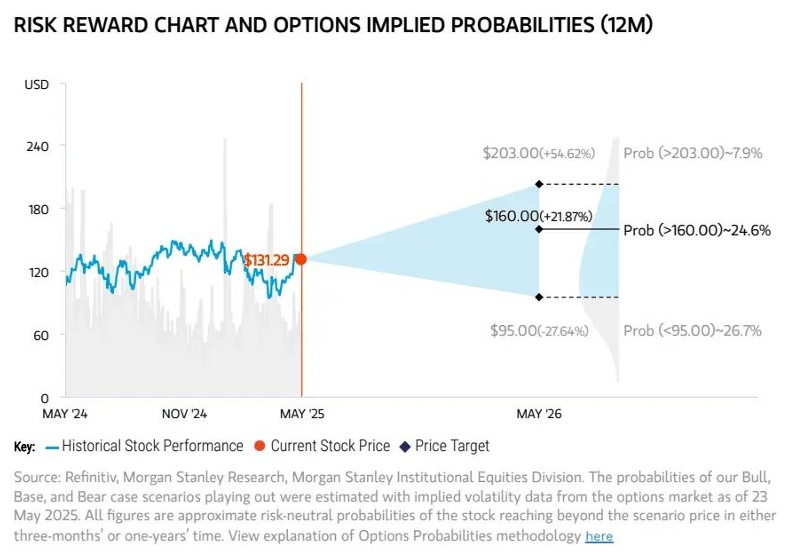This screenshot has width=804, height=552.
Task: Click the Current Stock Price legend dot
Action: (x=260, y=446)
